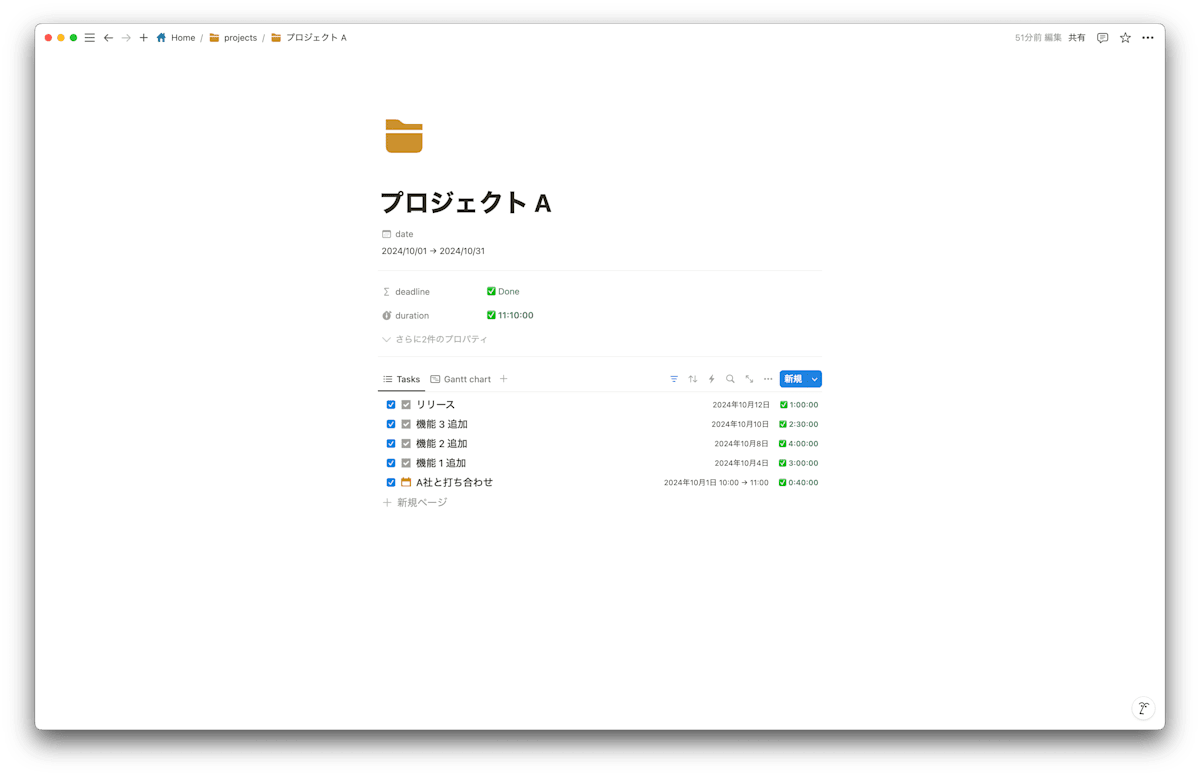Open the A社と打ち合わせ task page
The width and height of the screenshot is (1200, 776).
pos(454,482)
